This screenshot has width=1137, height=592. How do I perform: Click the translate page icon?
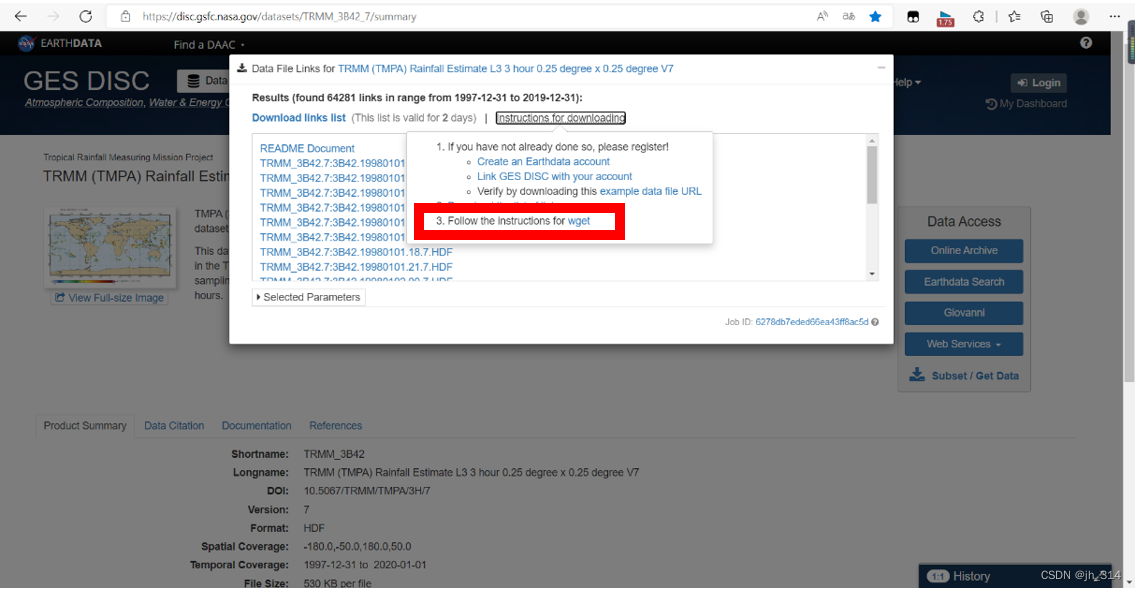click(x=848, y=16)
